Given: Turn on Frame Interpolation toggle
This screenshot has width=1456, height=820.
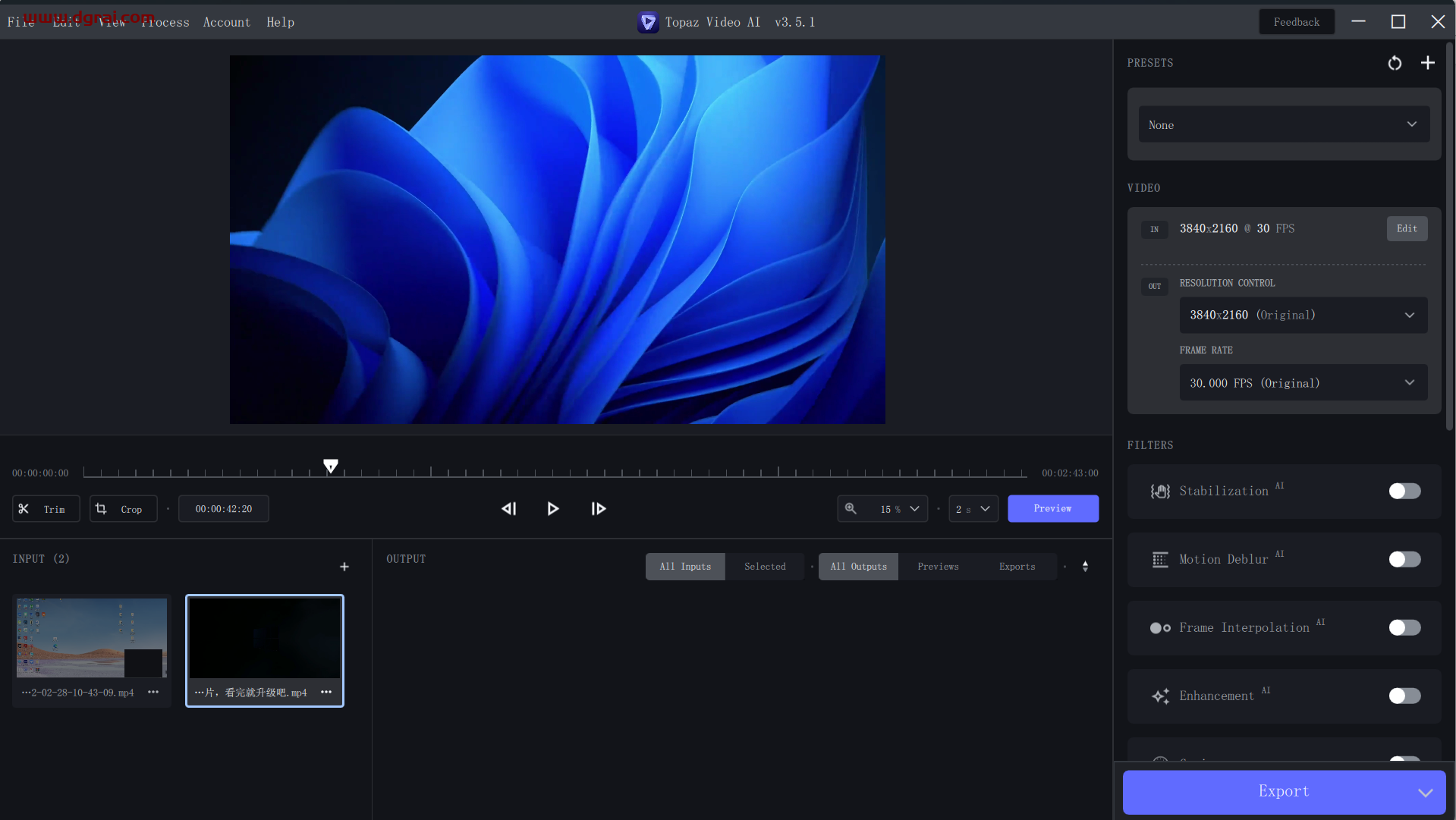Looking at the screenshot, I should tap(1404, 628).
